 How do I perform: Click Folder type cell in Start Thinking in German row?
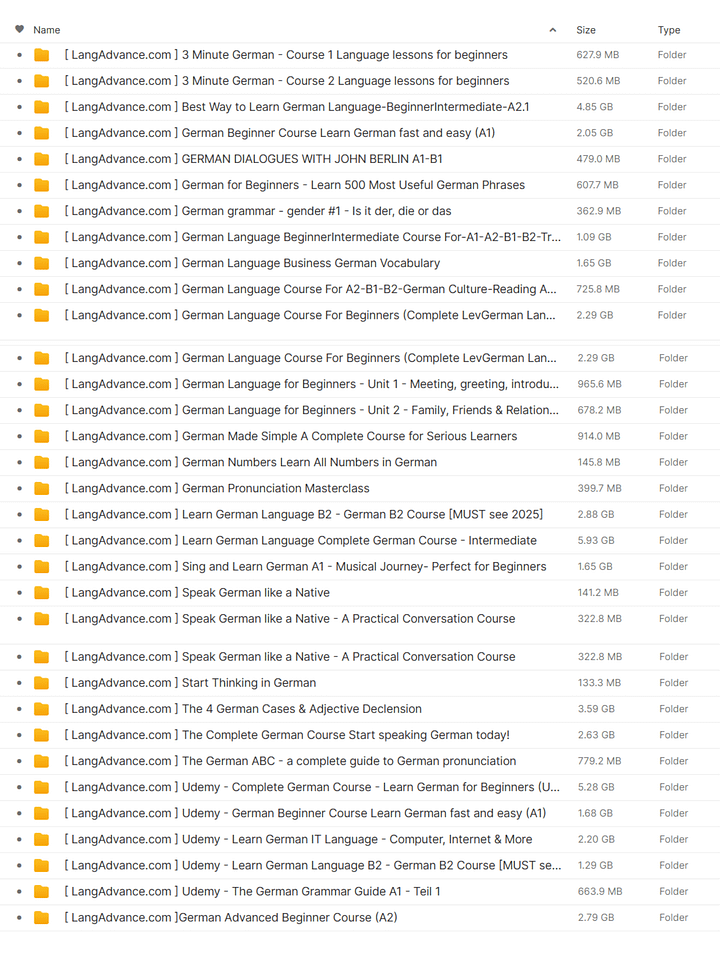[673, 683]
